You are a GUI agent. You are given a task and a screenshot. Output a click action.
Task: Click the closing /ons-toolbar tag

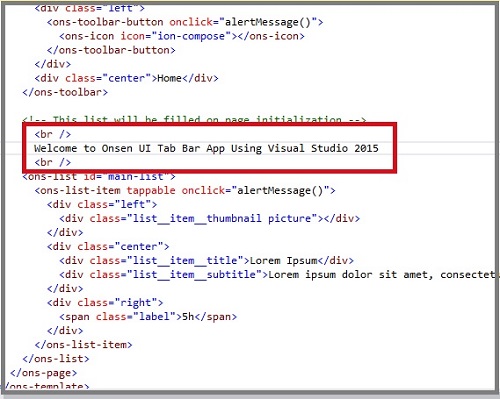(x=65, y=92)
